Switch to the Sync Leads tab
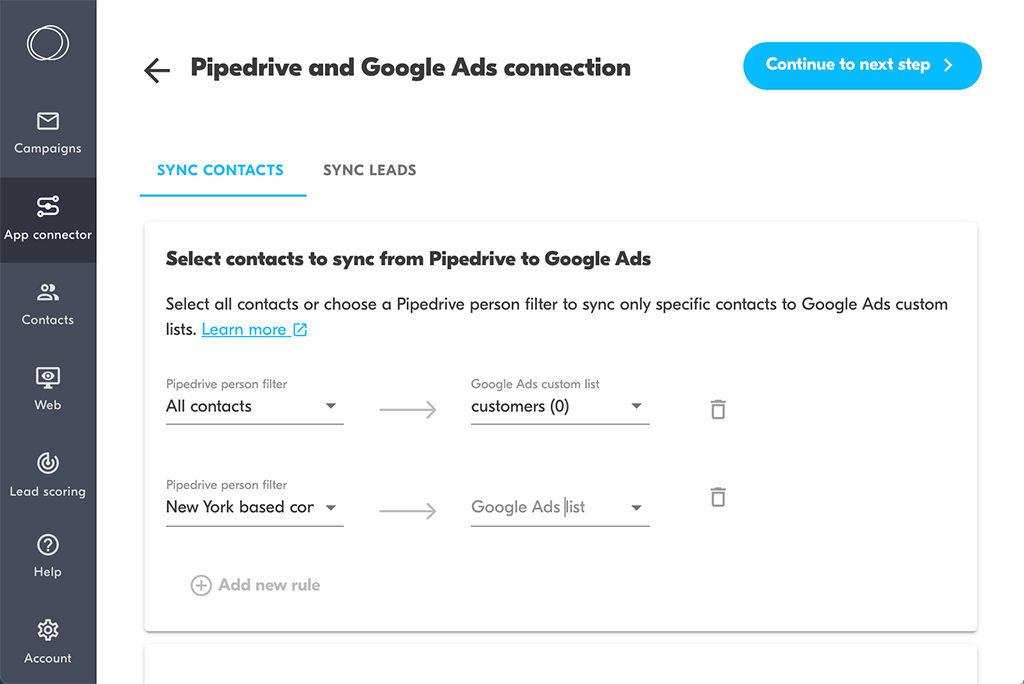The width and height of the screenshot is (1024, 684). point(369,170)
